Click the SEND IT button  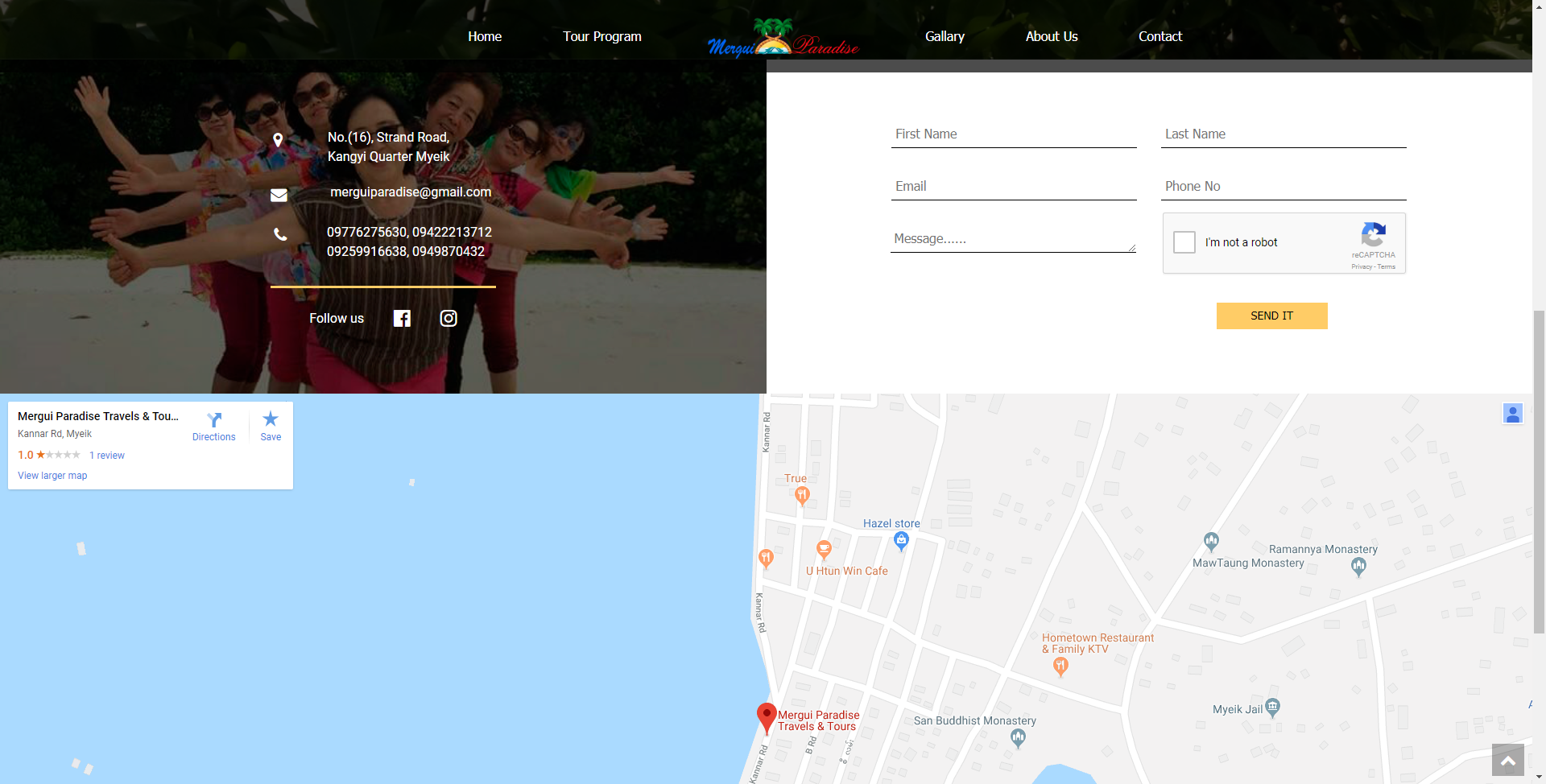pos(1271,316)
